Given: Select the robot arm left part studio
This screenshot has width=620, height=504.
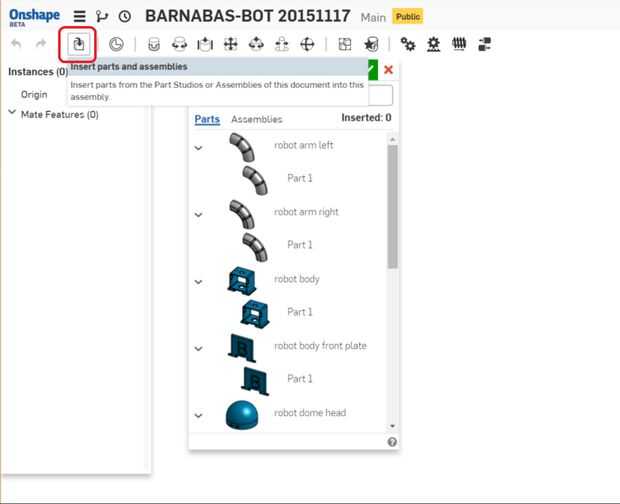Looking at the screenshot, I should tap(303, 145).
